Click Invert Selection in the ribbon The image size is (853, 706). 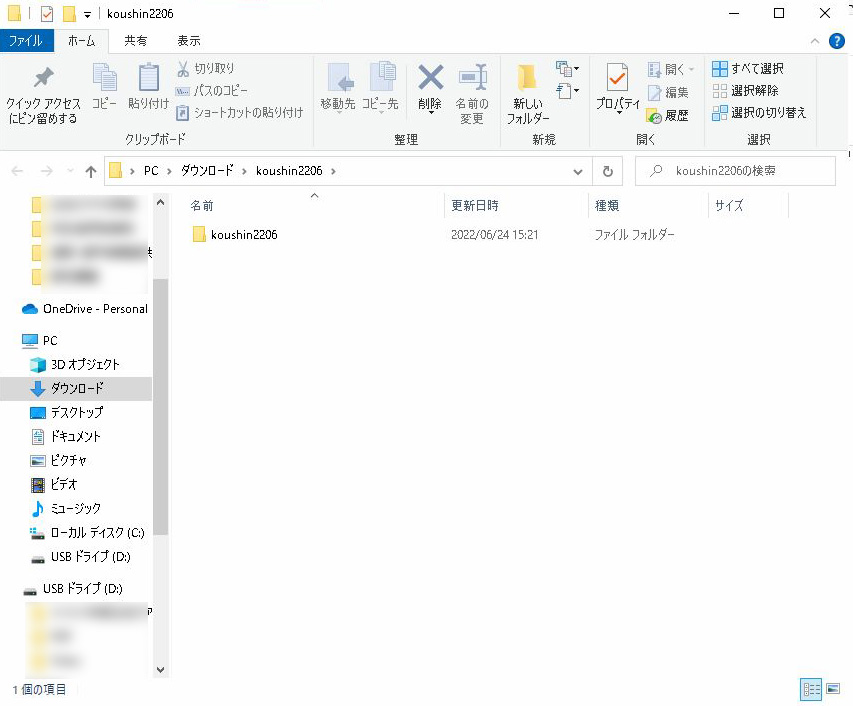[x=758, y=113]
